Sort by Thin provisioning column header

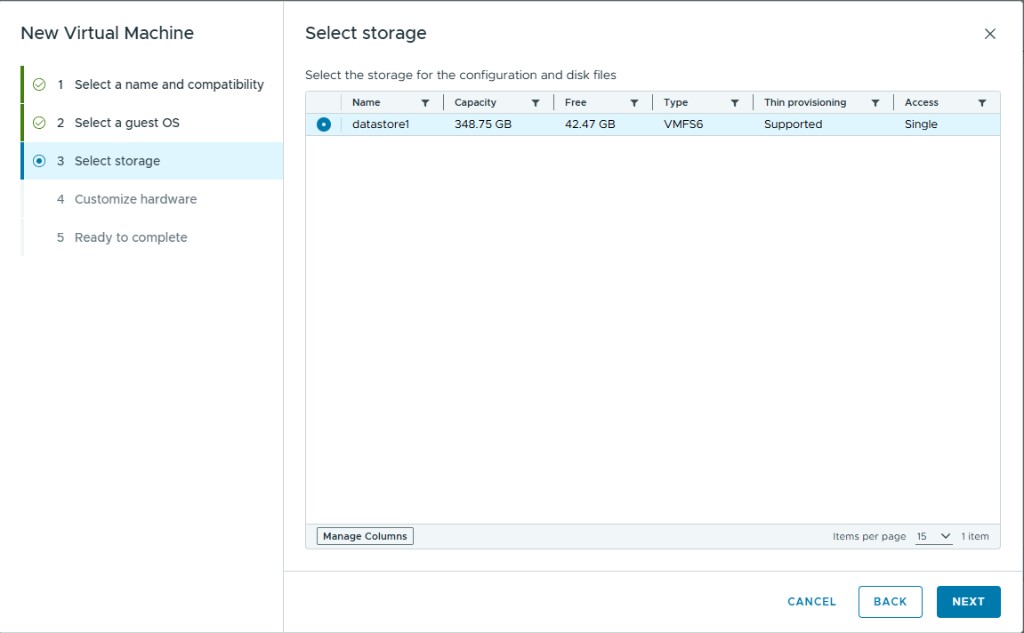805,103
